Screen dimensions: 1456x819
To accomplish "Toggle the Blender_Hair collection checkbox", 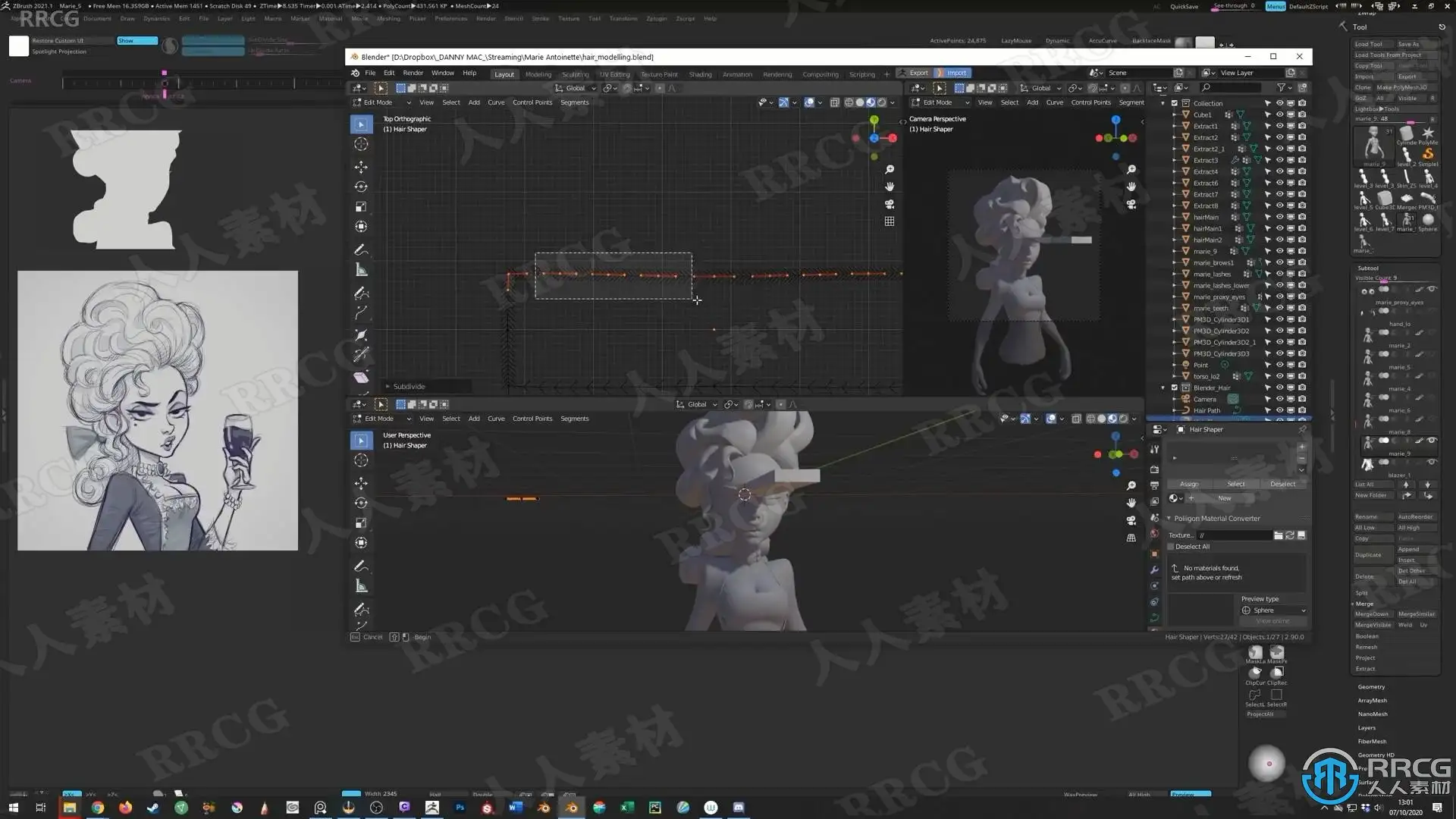I will point(1175,388).
